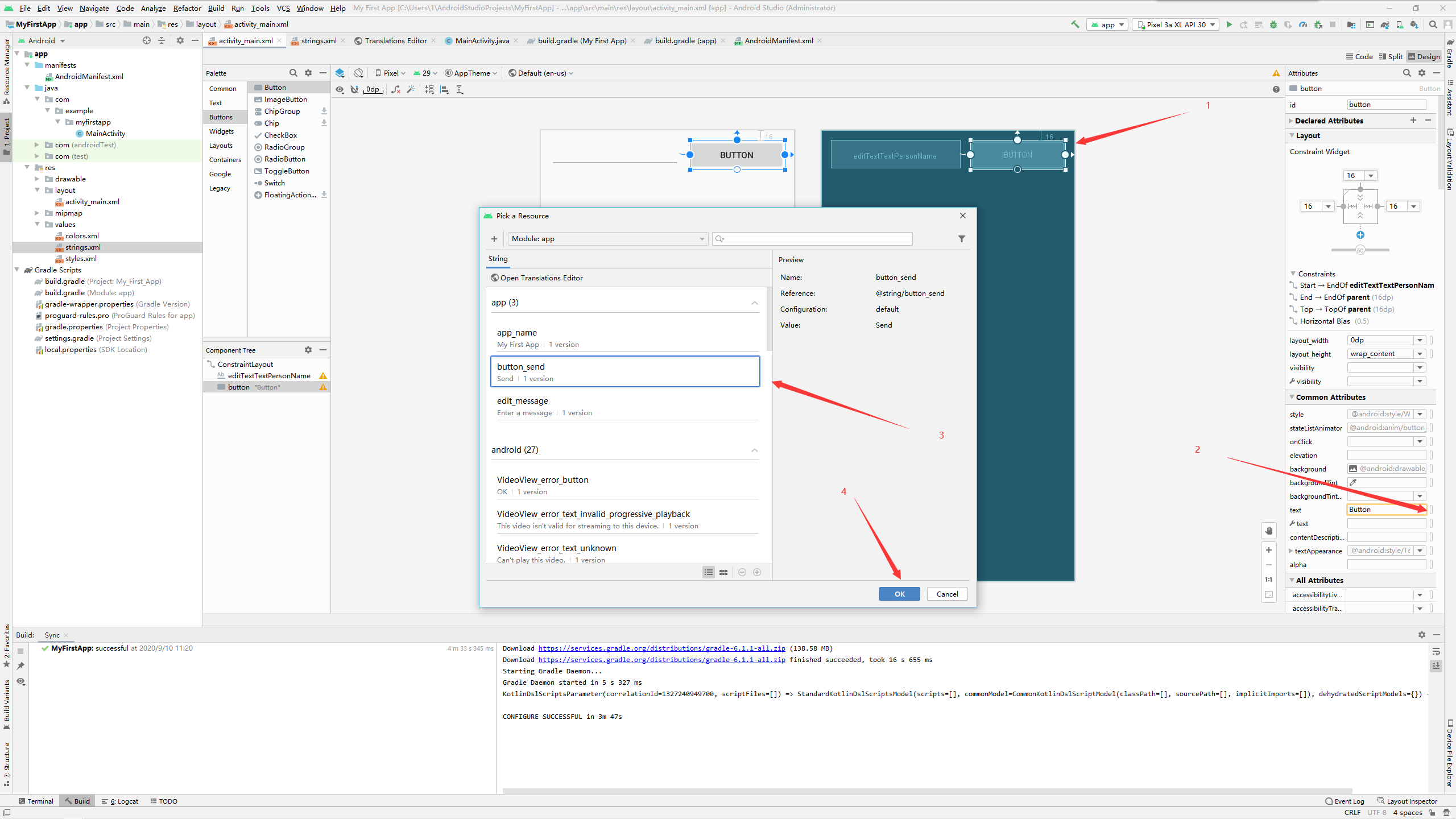Collapse the app (3) string group
This screenshot has width=1456, height=819.
(754, 303)
